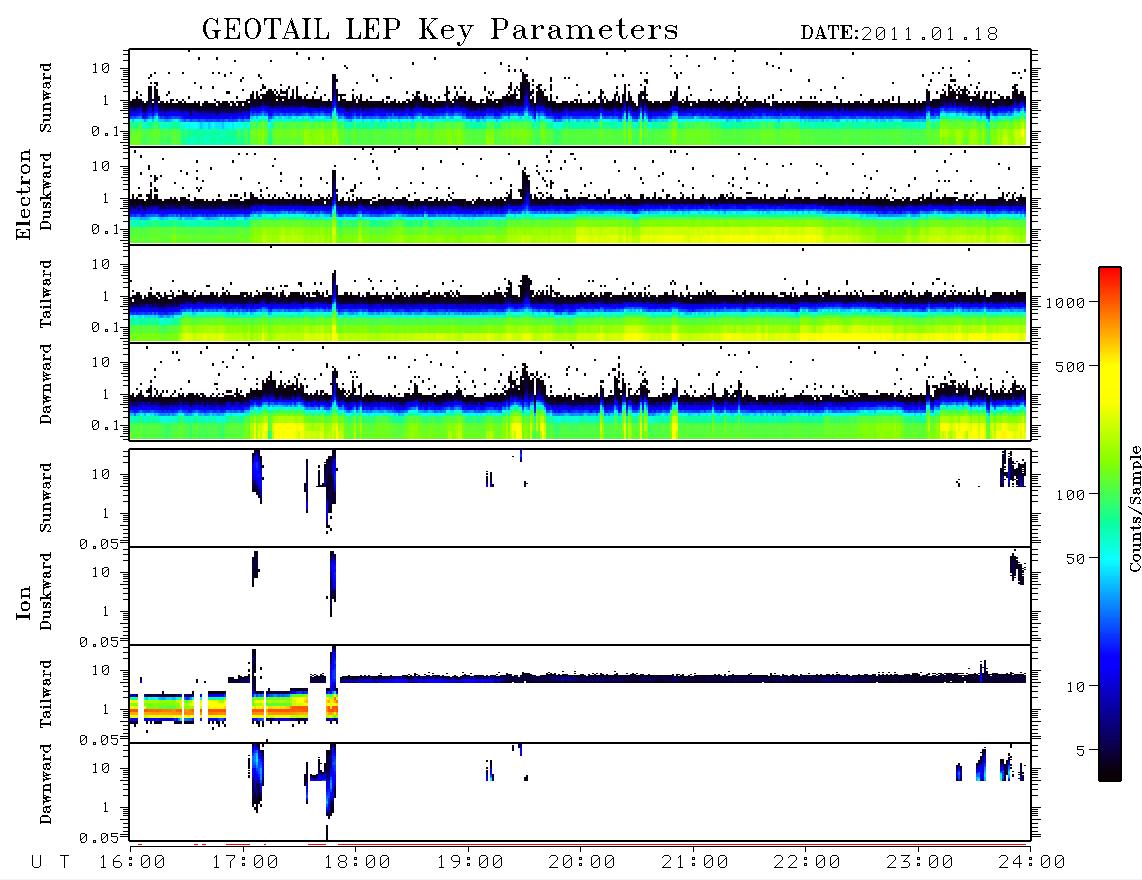Viewport: 1142px width, 880px height.
Task: Select the Ion Dawnward panel label
Action: (46, 784)
